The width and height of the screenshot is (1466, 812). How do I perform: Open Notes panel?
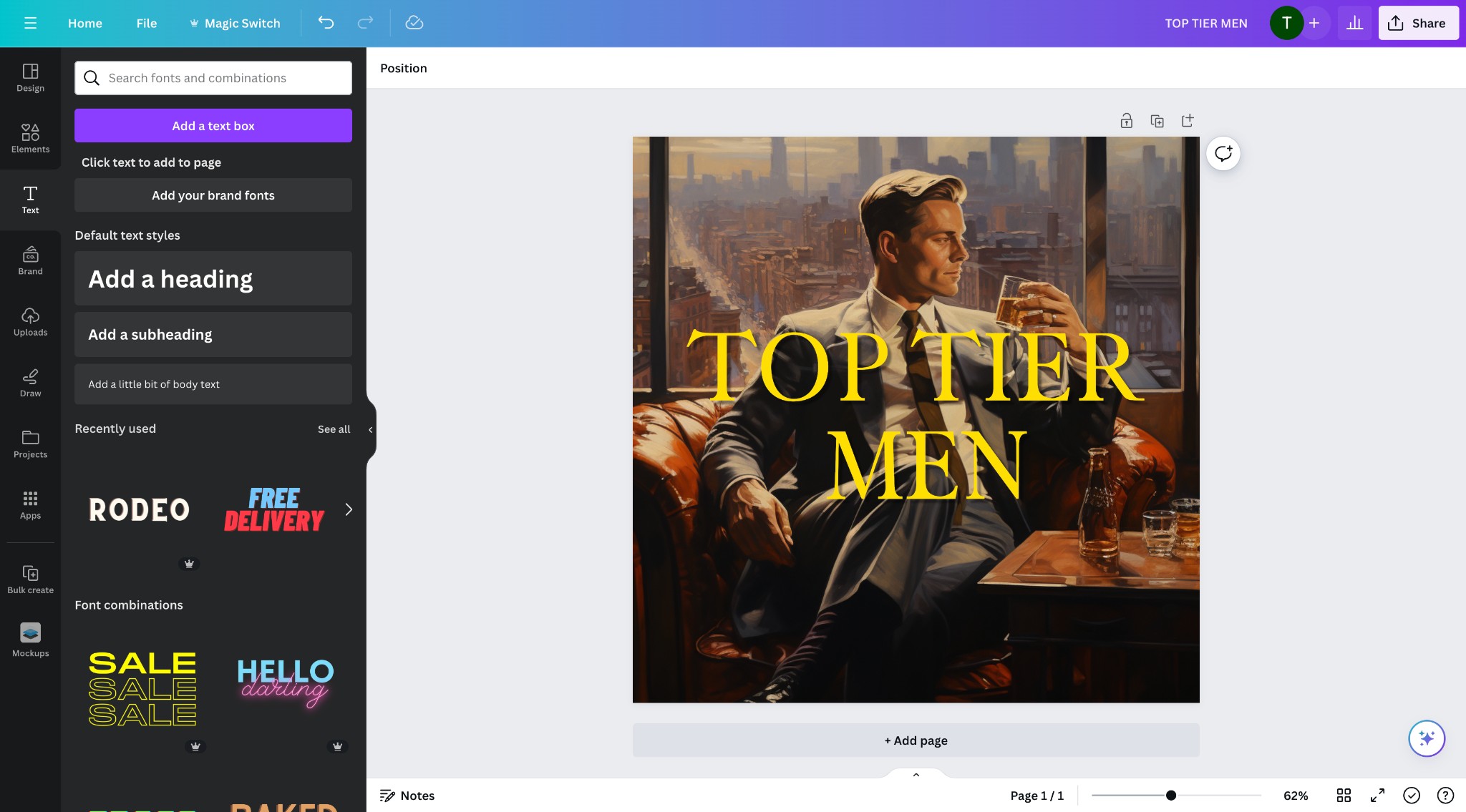click(x=407, y=796)
